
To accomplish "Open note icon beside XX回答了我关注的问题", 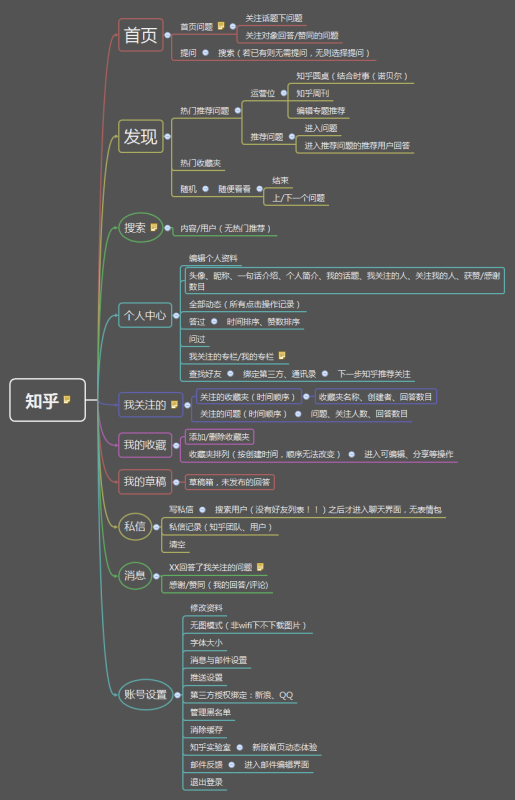I will click(x=260, y=567).
